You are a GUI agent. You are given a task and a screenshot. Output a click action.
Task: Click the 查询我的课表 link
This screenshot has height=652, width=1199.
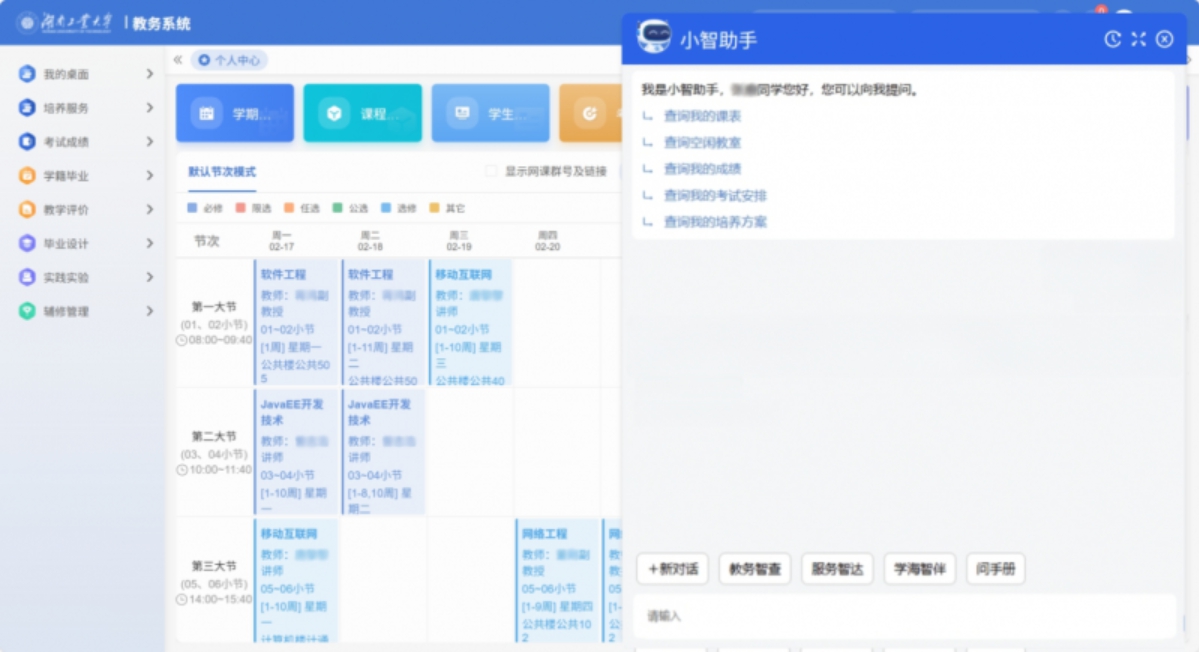pyautogui.click(x=702, y=116)
